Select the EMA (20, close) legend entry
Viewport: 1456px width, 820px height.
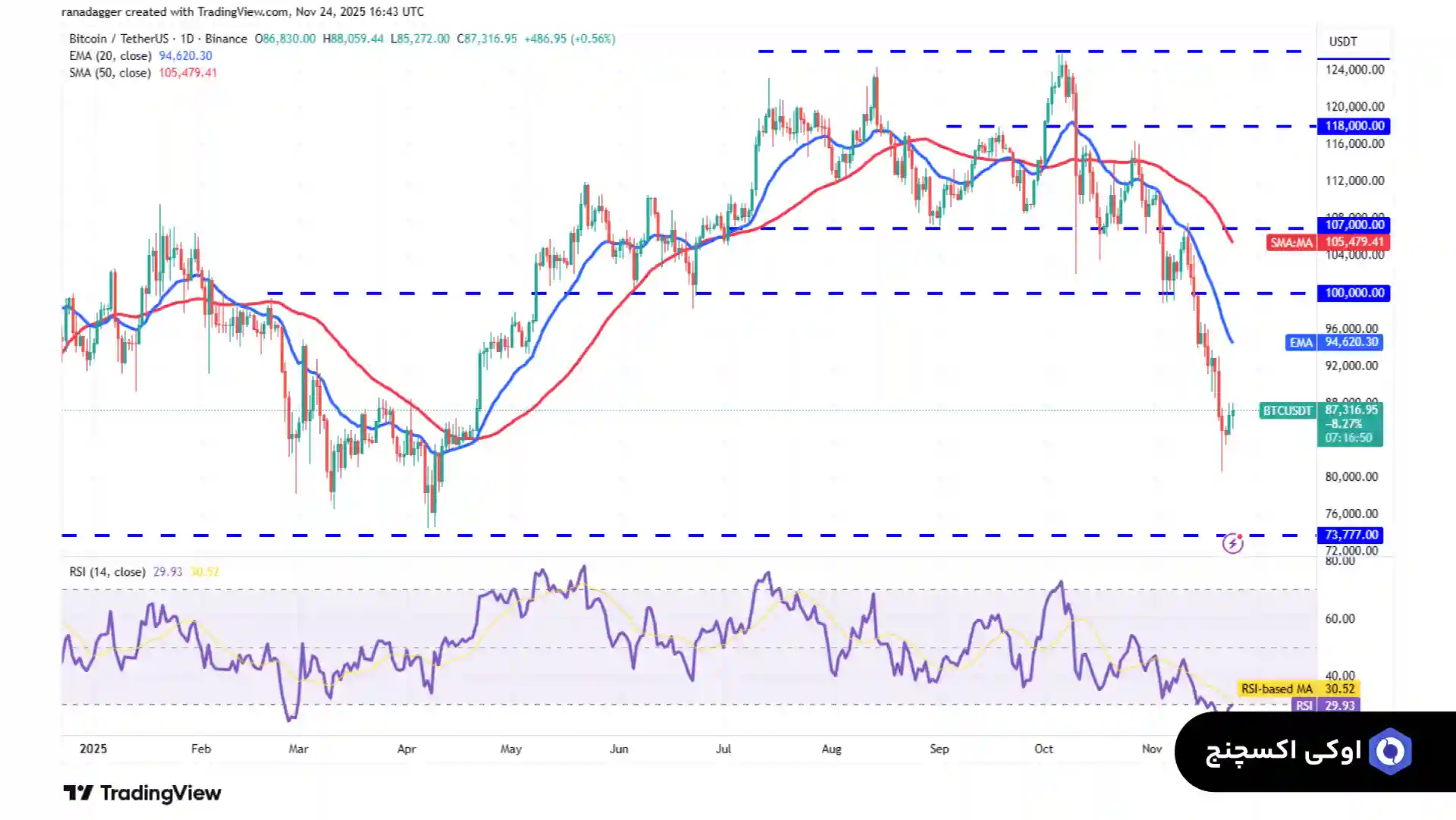coord(110,56)
